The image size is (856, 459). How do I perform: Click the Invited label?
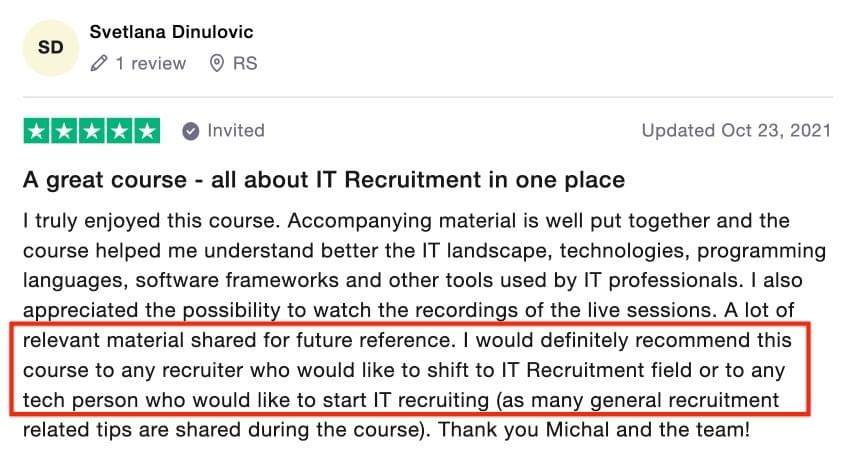pyautogui.click(x=236, y=130)
